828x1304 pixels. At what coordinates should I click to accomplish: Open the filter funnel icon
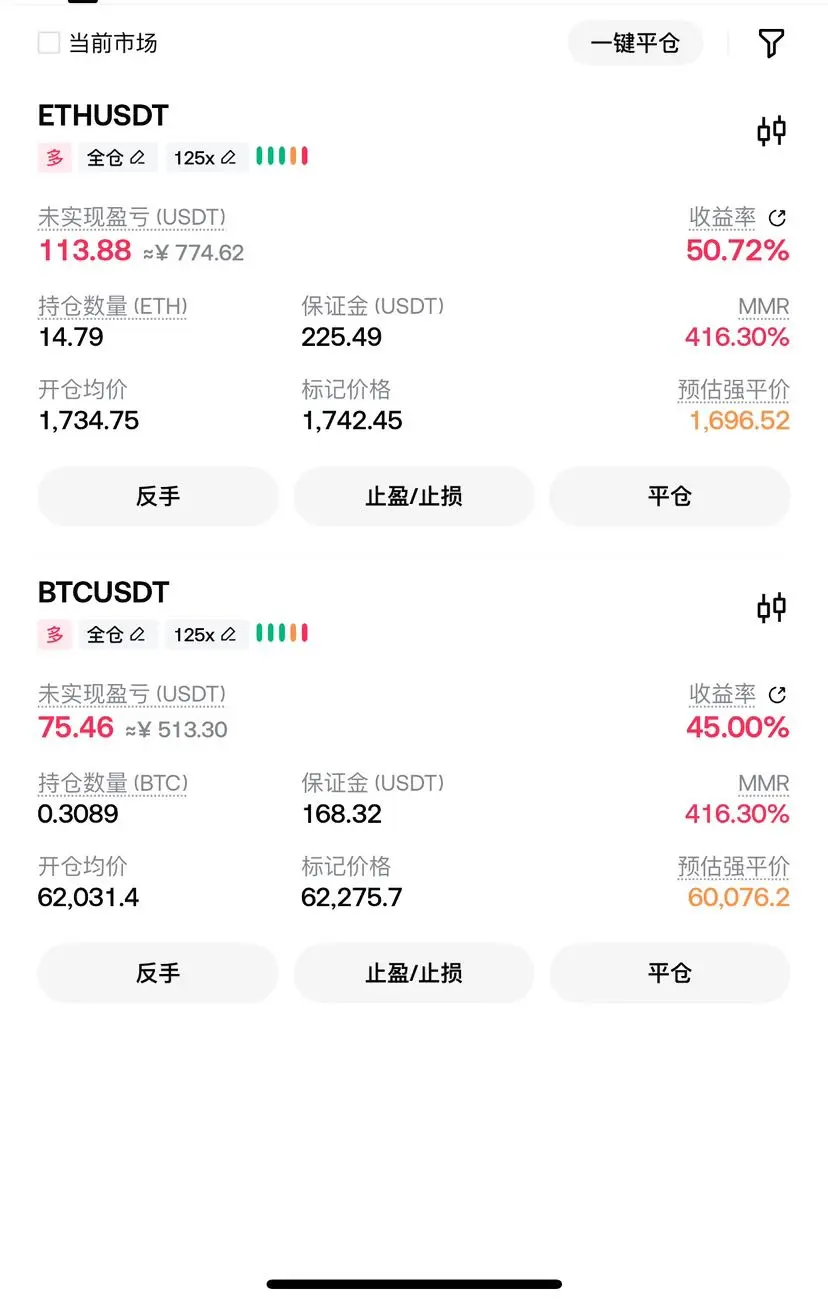(x=771, y=43)
